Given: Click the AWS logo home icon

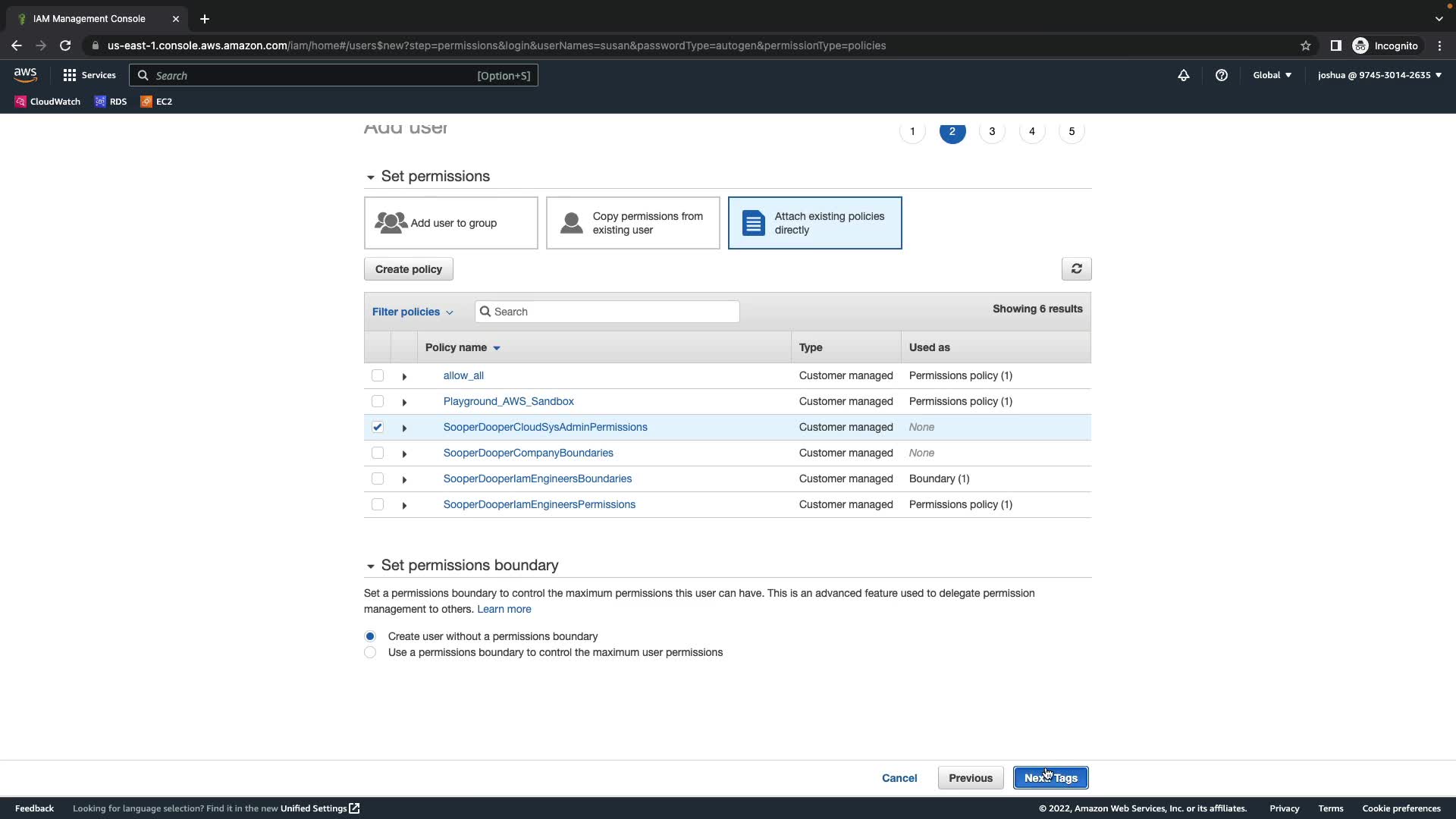Looking at the screenshot, I should (25, 75).
